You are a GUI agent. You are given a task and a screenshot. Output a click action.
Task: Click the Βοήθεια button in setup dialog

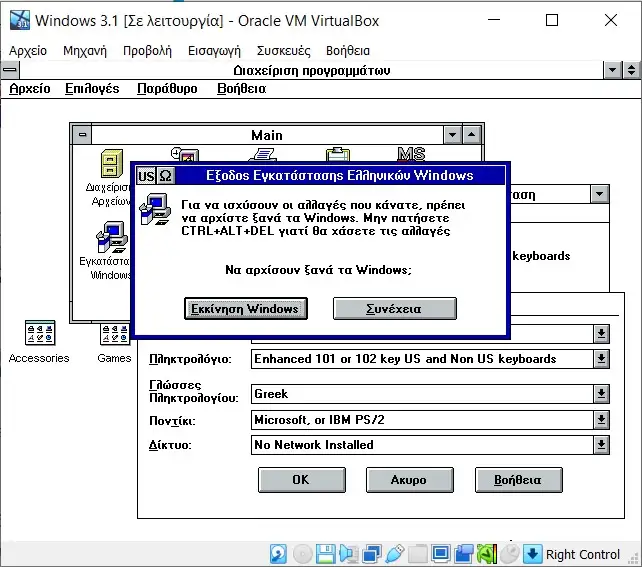(519, 479)
